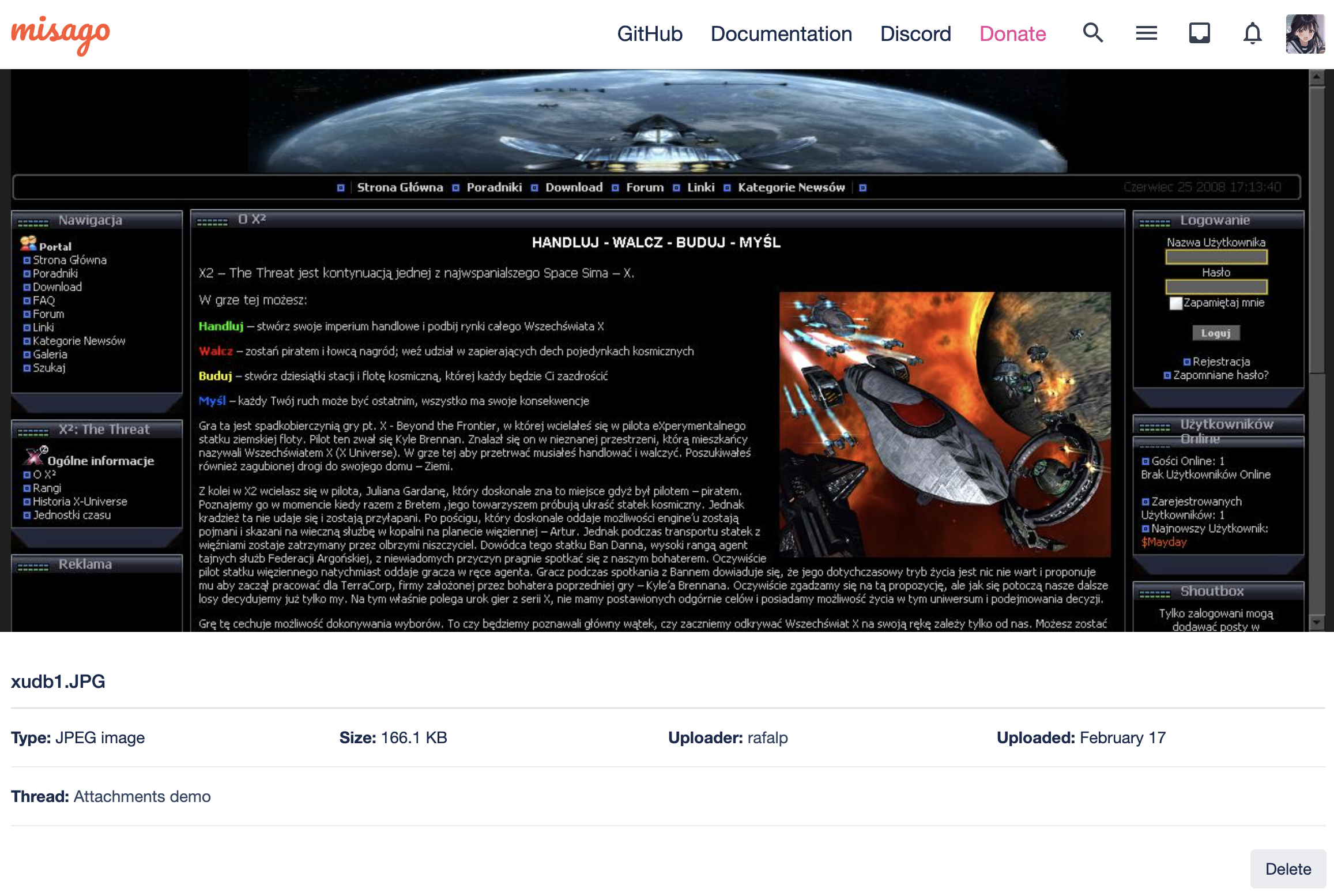The height and width of the screenshot is (896, 1334).
Task: Open the private threads inbox icon
Action: [1199, 33]
